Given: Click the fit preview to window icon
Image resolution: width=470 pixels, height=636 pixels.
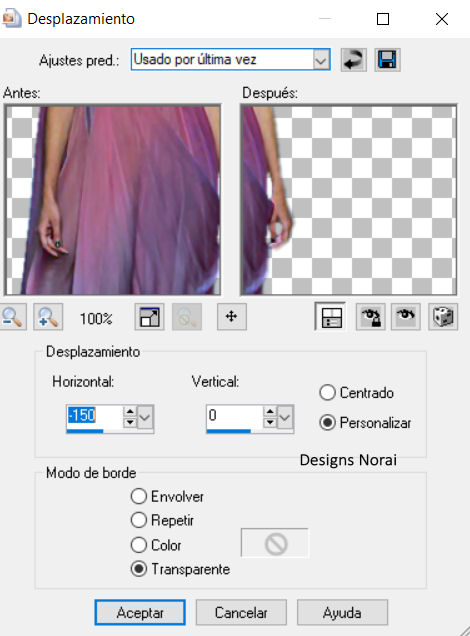Looking at the screenshot, I should (x=149, y=317).
